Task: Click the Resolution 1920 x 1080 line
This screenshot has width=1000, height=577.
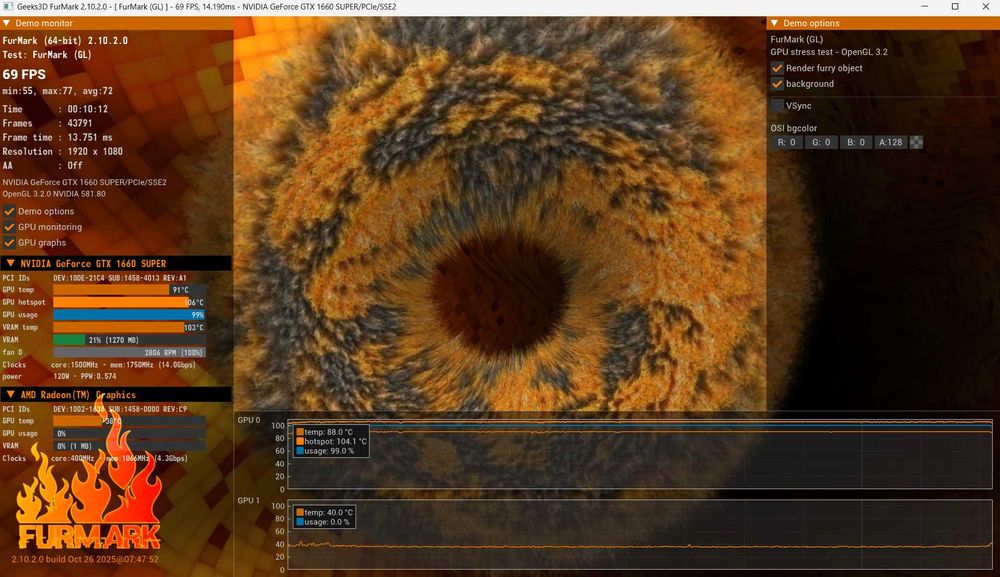Action: [62, 151]
